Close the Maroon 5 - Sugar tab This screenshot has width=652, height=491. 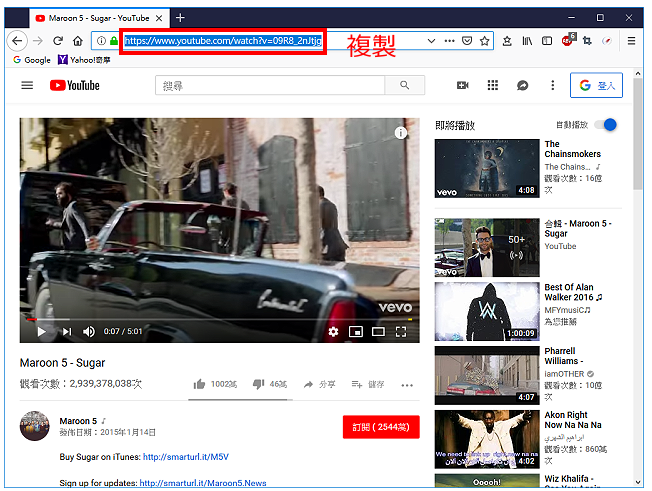pyautogui.click(x=159, y=18)
